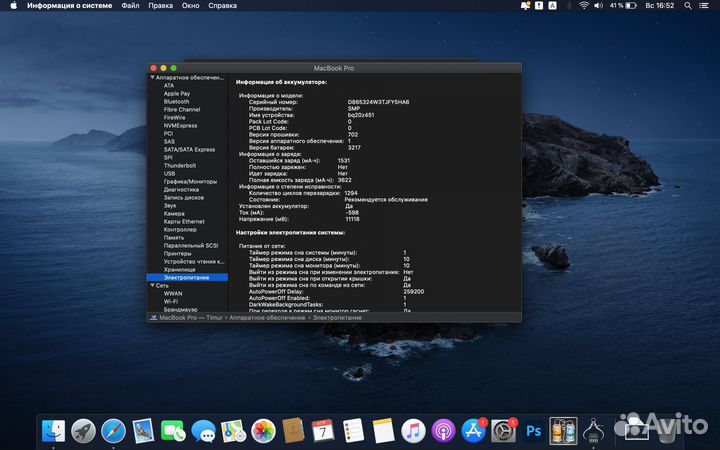Open Podcasts purple icon in Dock
This screenshot has height=450, width=720.
click(x=443, y=431)
